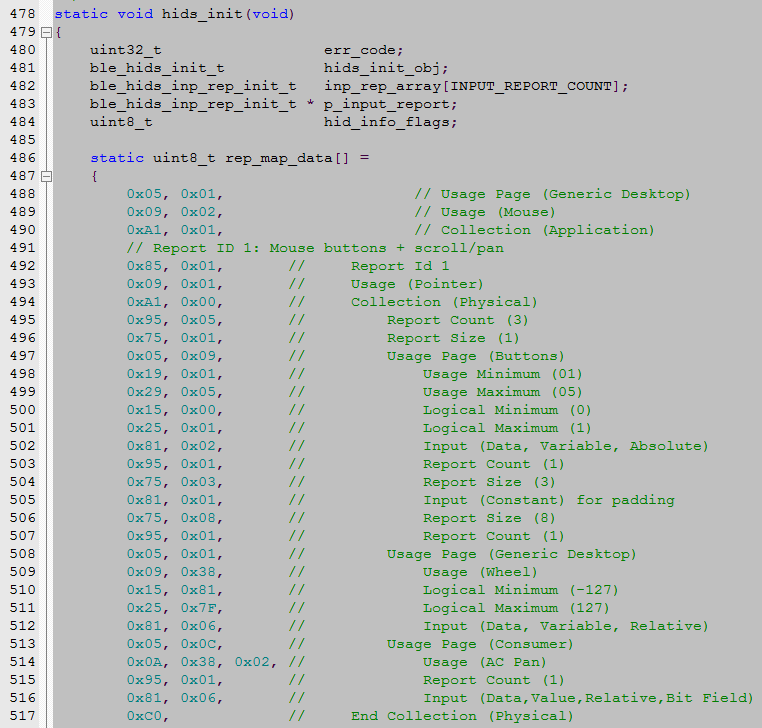762x728 pixels.
Task: Click the hex value 0x0A on line 514
Action: click(144, 661)
